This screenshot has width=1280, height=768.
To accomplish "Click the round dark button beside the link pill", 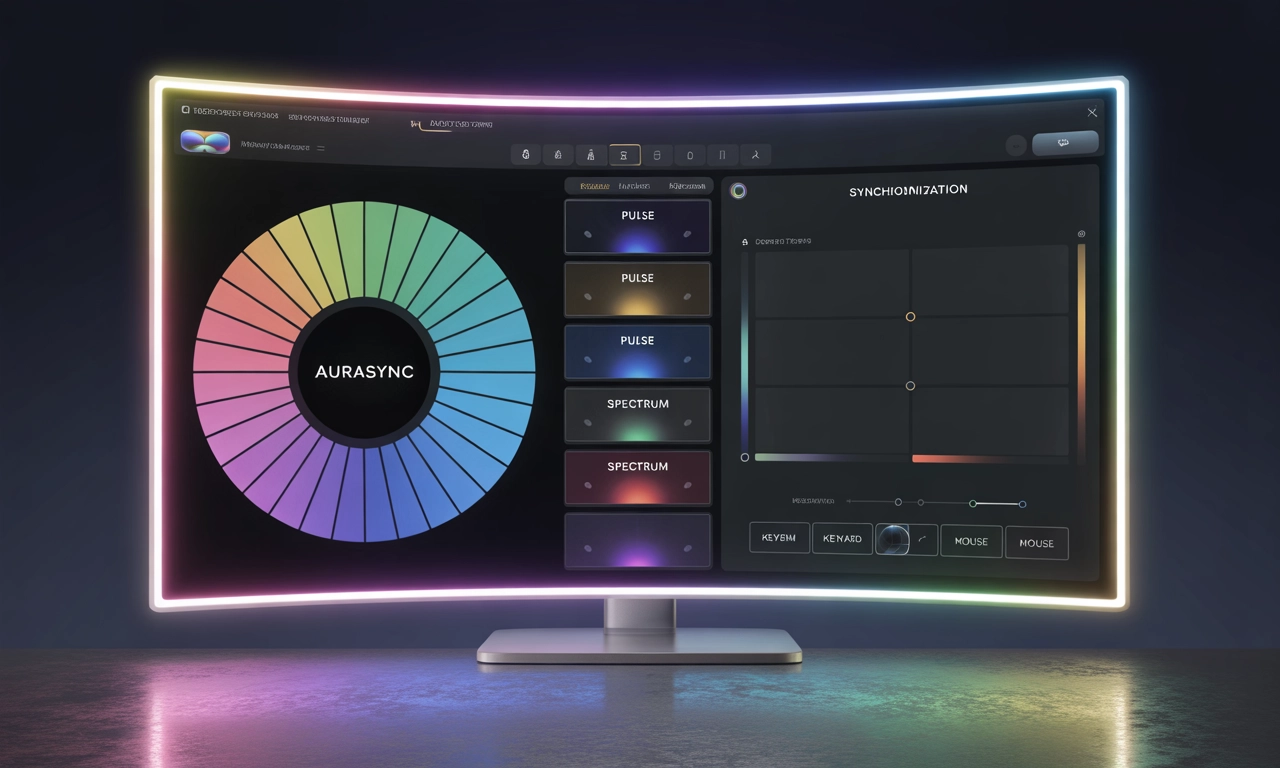I will (1015, 145).
